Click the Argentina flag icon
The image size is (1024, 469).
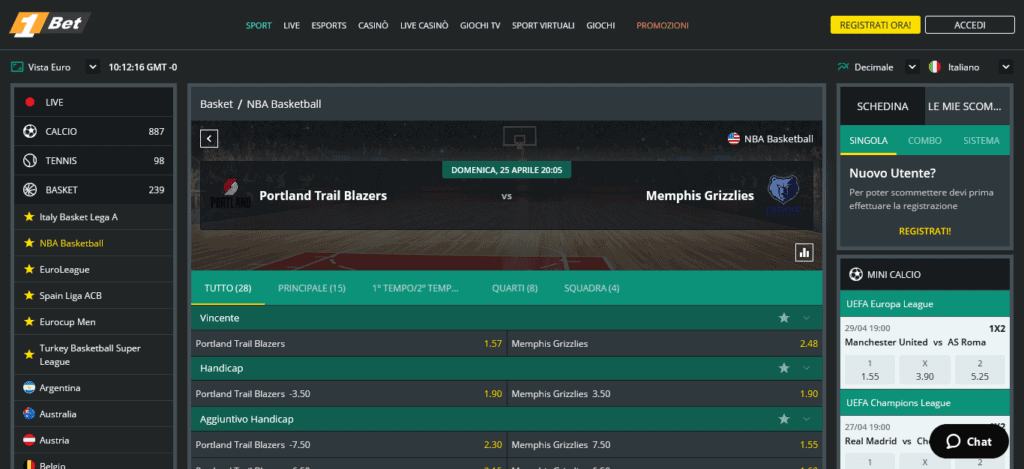click(x=29, y=387)
